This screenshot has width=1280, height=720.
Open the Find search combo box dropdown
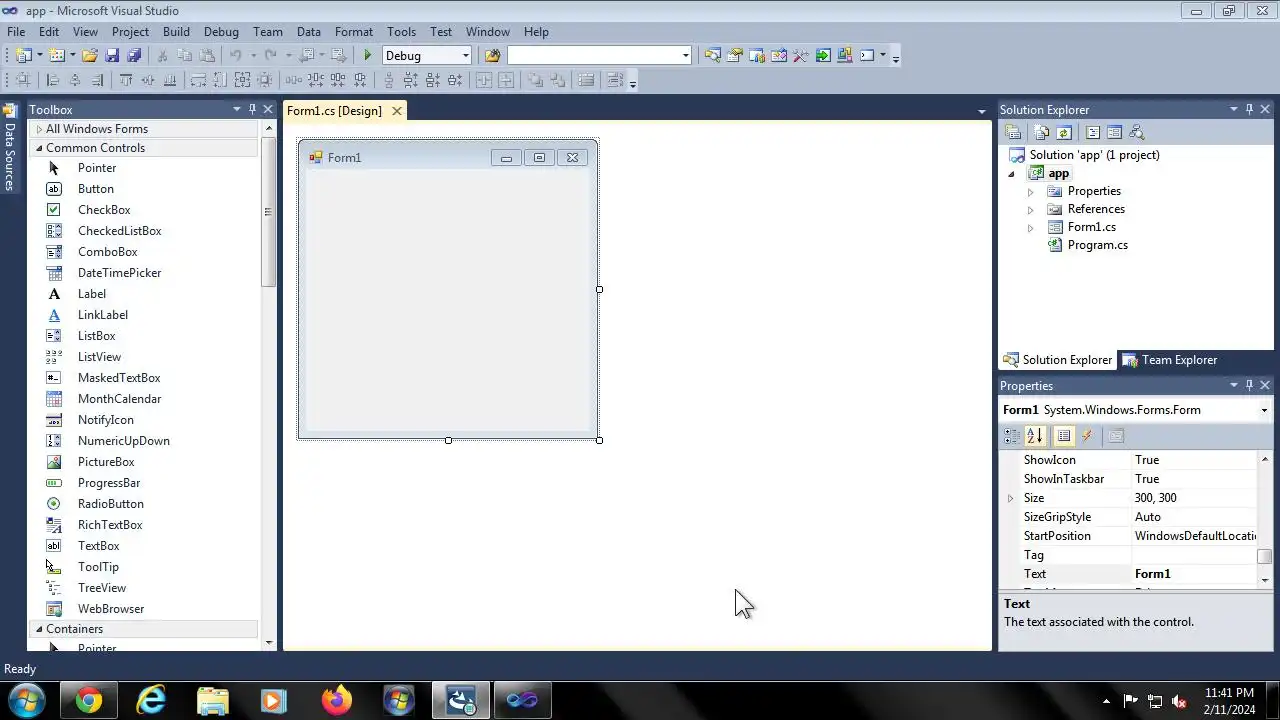click(x=685, y=56)
